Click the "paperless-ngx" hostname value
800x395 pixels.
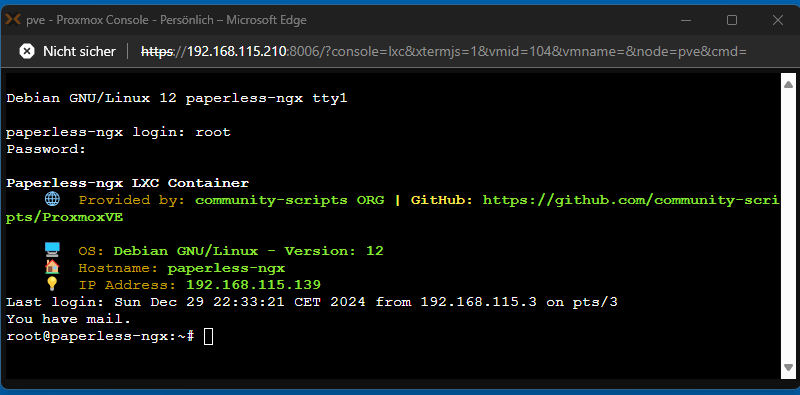226,268
